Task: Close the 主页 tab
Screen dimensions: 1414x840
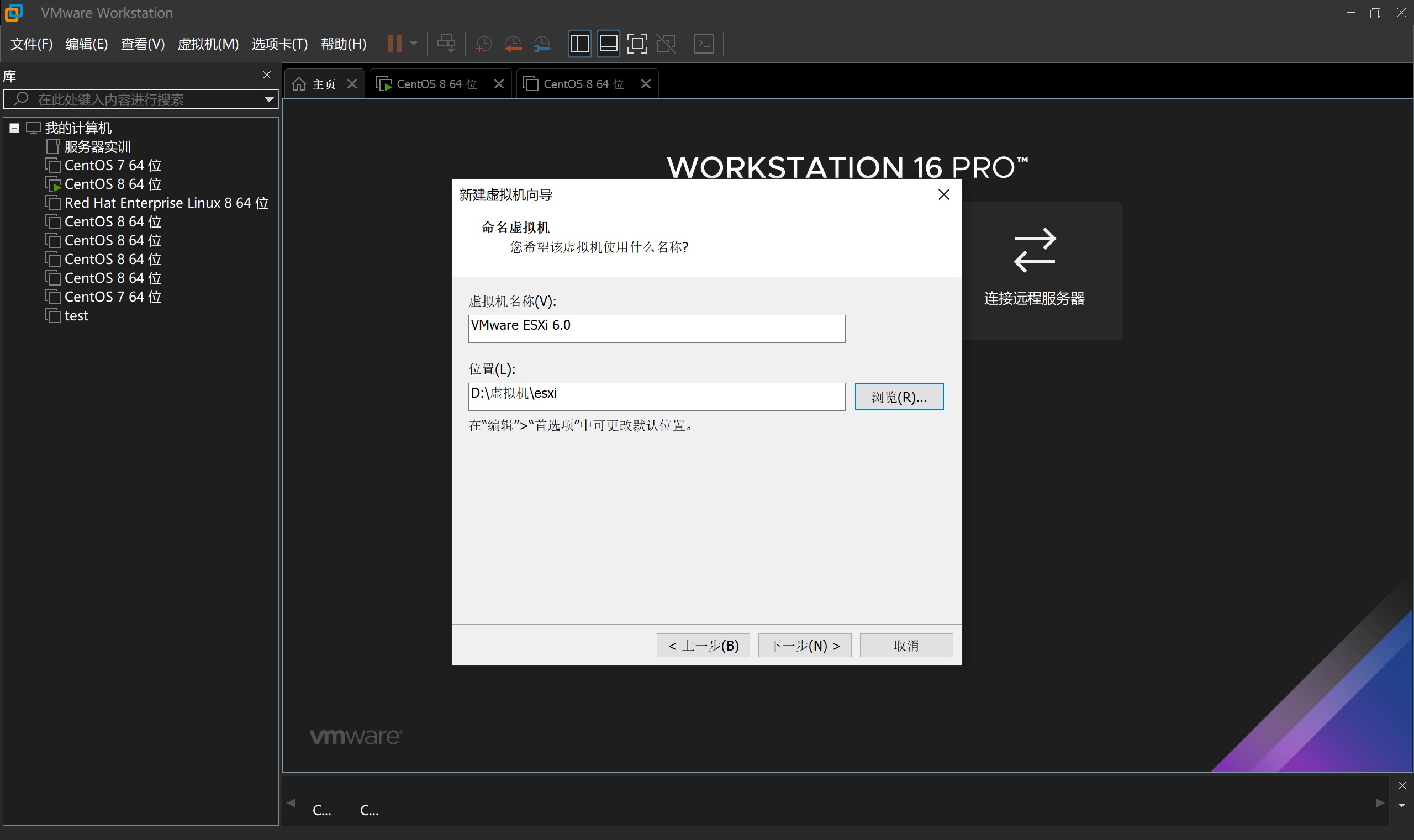Action: [352, 84]
